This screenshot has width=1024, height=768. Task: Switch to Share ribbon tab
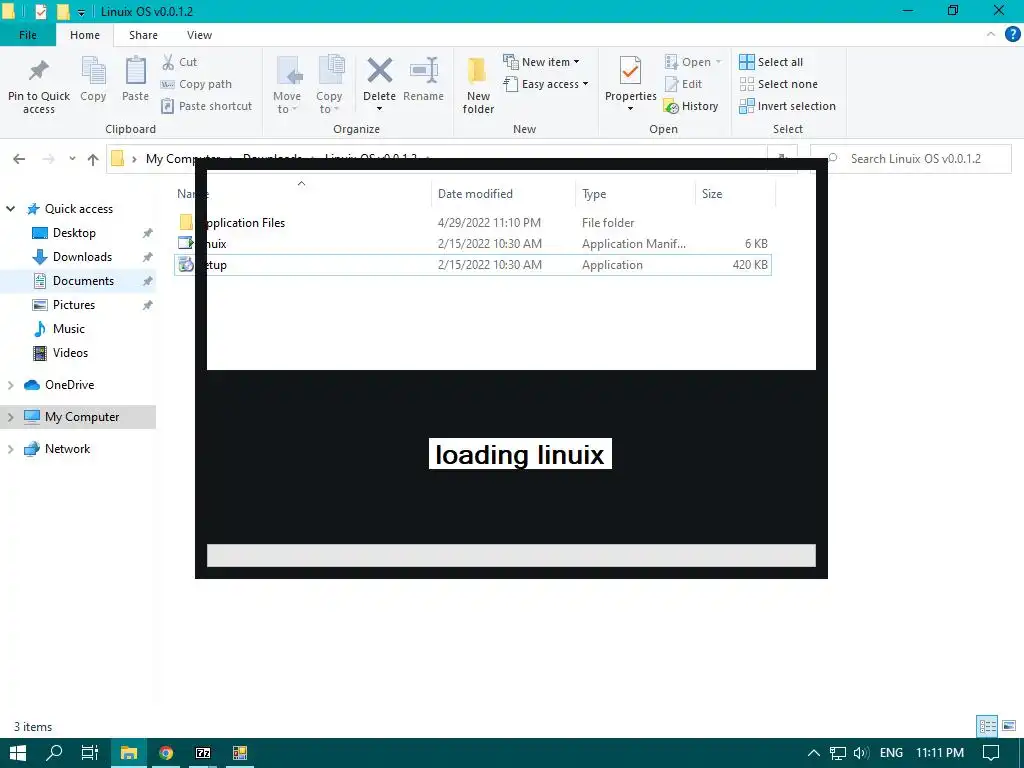pyautogui.click(x=143, y=35)
